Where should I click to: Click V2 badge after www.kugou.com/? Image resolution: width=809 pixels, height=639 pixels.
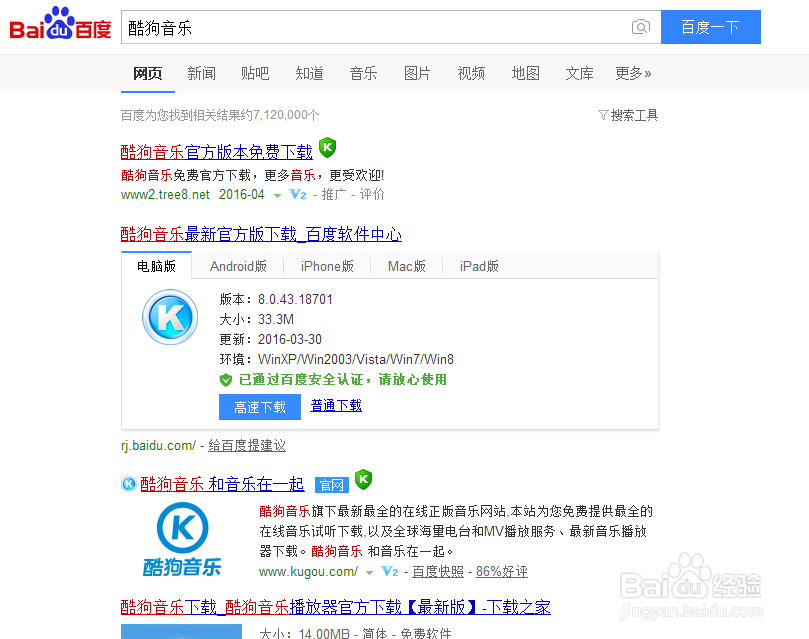click(390, 571)
